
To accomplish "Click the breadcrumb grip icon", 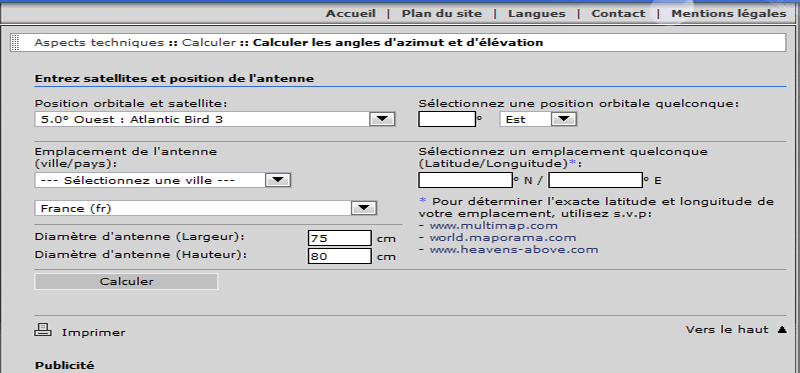I will pos(15,43).
